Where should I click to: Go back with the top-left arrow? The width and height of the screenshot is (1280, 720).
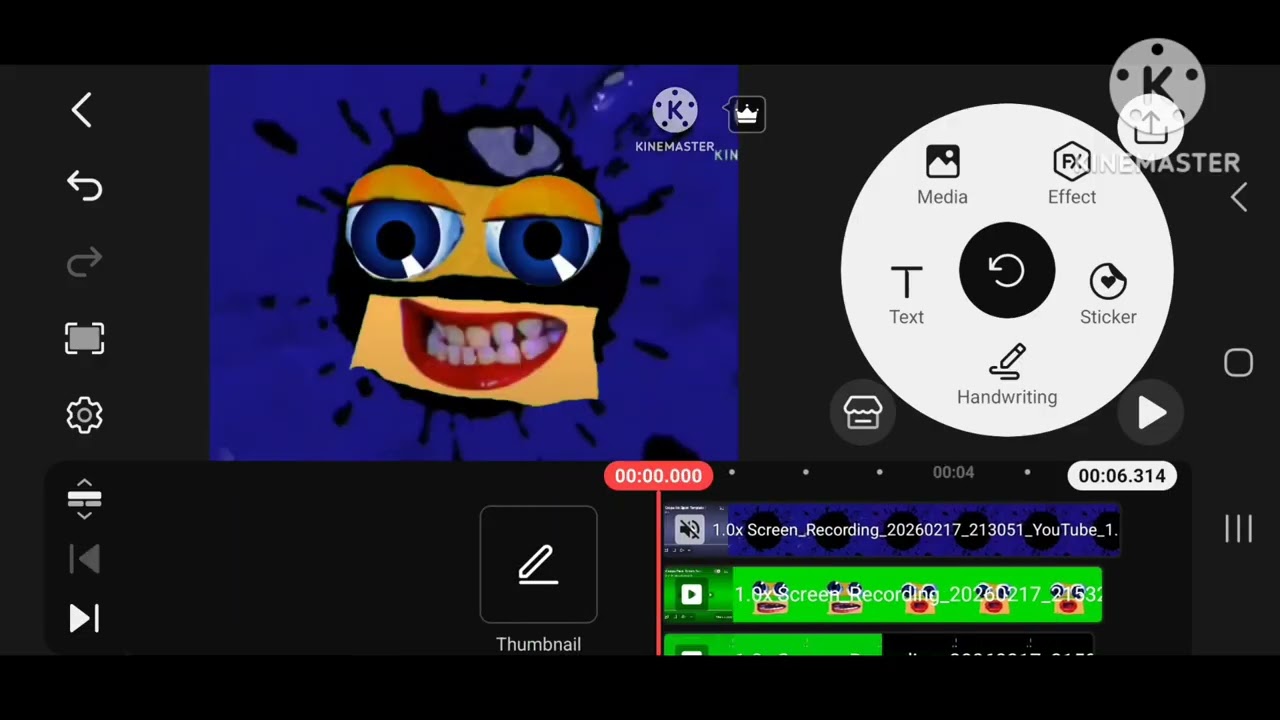point(82,110)
